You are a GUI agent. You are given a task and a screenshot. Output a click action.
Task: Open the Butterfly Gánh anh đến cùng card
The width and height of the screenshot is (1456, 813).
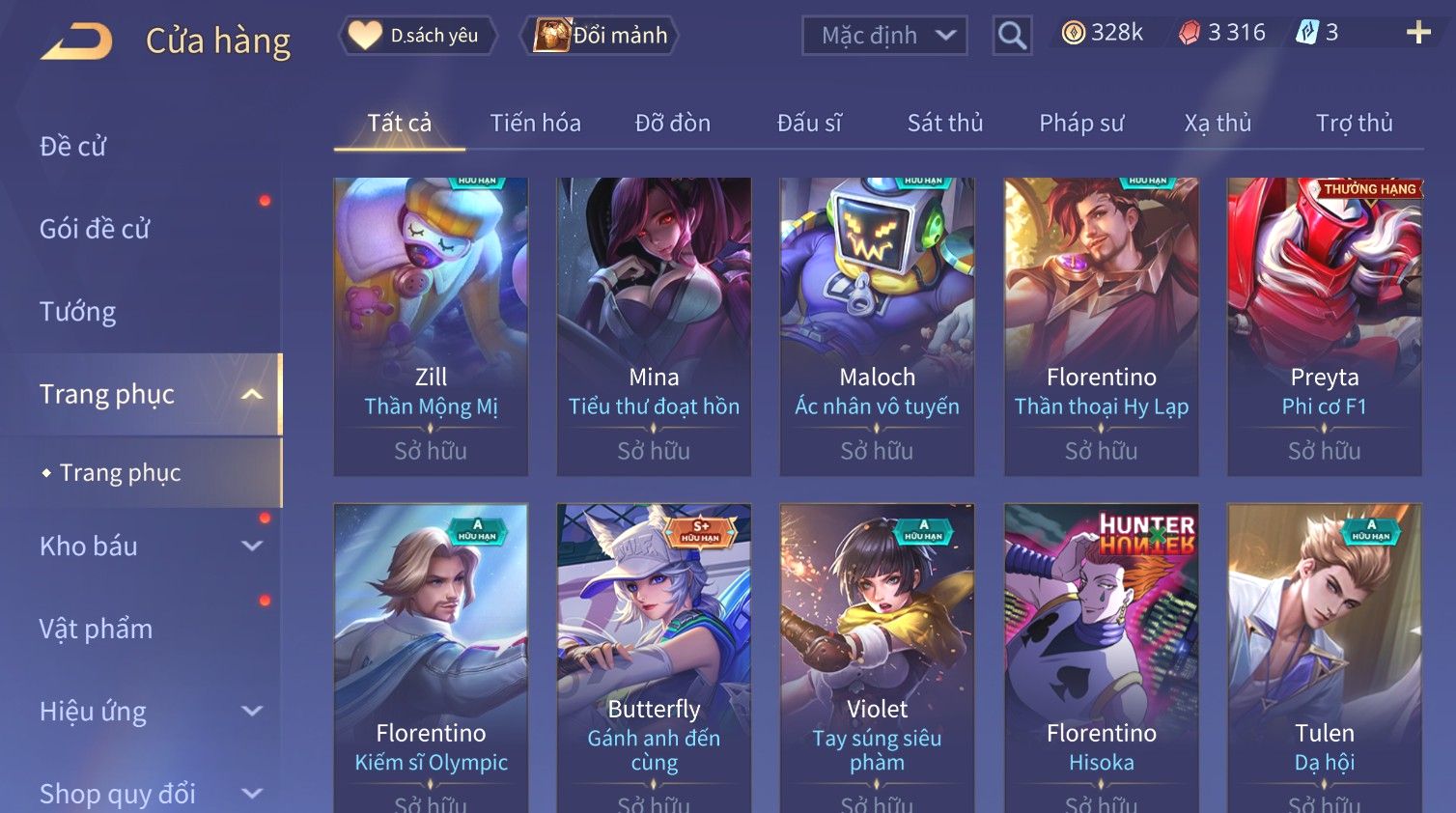pos(654,658)
